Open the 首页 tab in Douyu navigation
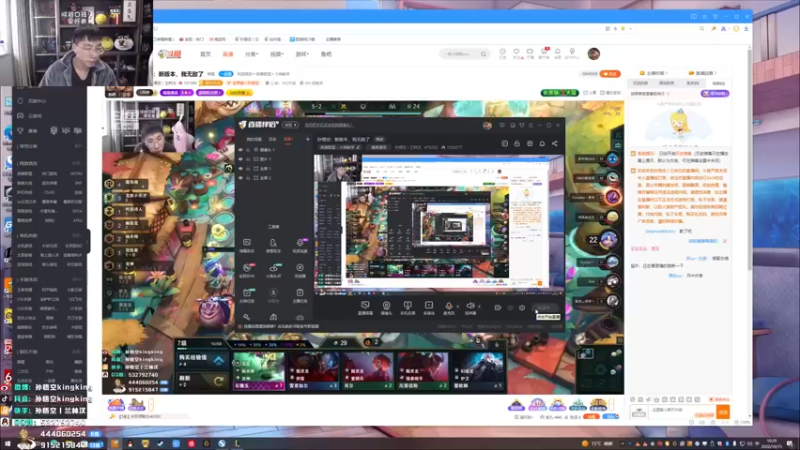This screenshot has width=800, height=450. point(205,54)
